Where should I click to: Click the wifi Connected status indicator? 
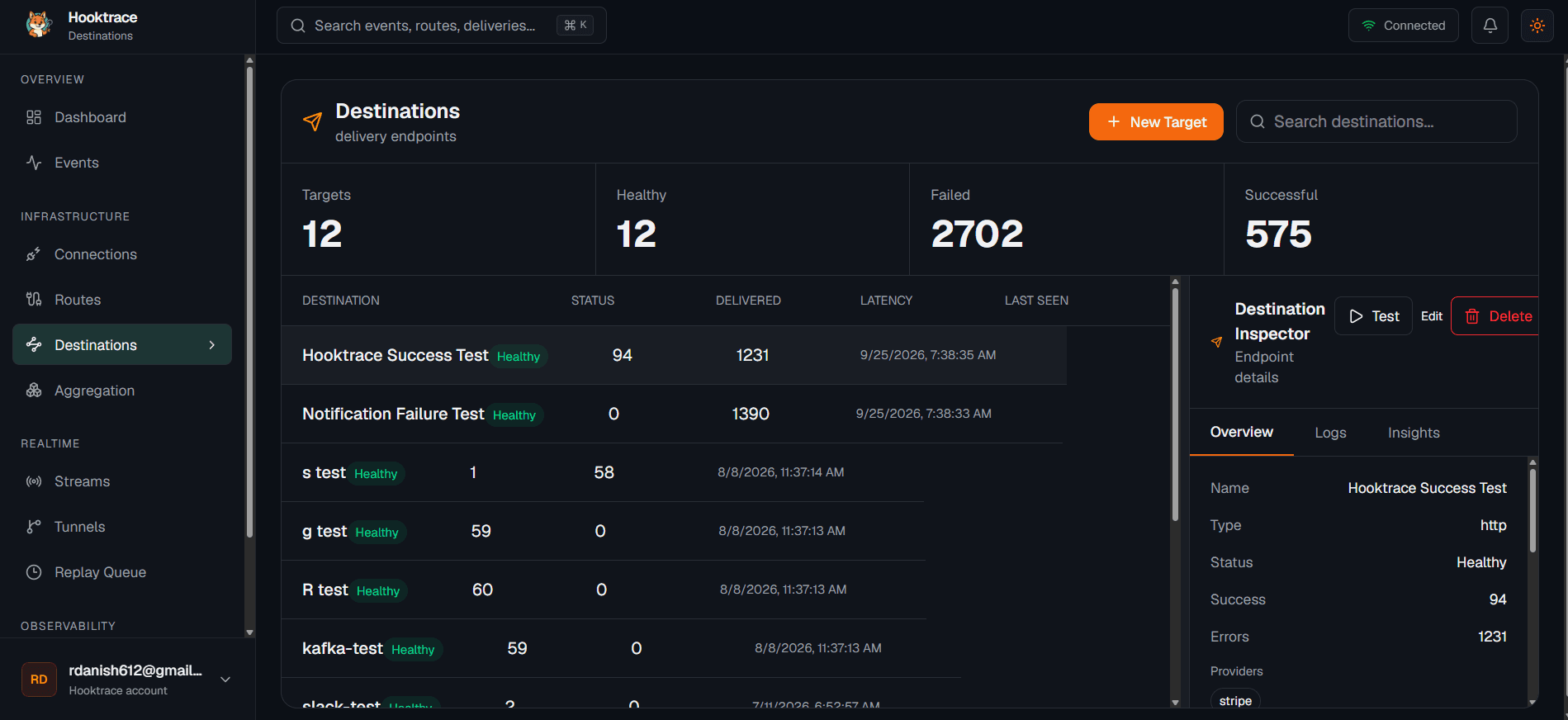[1403, 26]
